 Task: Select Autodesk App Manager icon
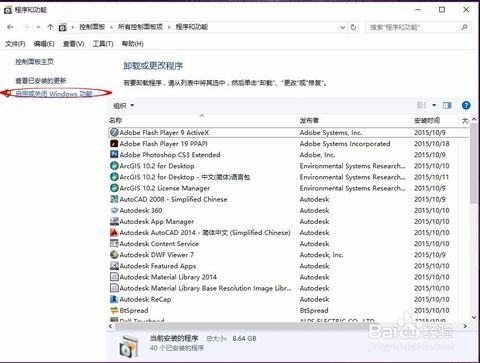[114, 221]
